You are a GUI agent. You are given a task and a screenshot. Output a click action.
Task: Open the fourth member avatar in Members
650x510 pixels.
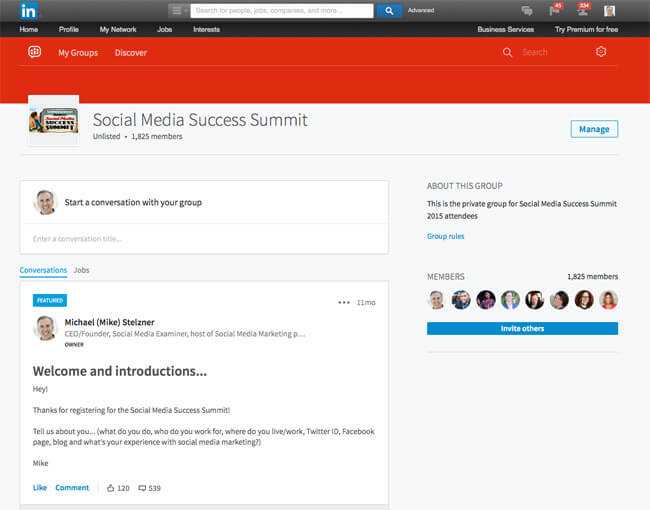click(510, 300)
